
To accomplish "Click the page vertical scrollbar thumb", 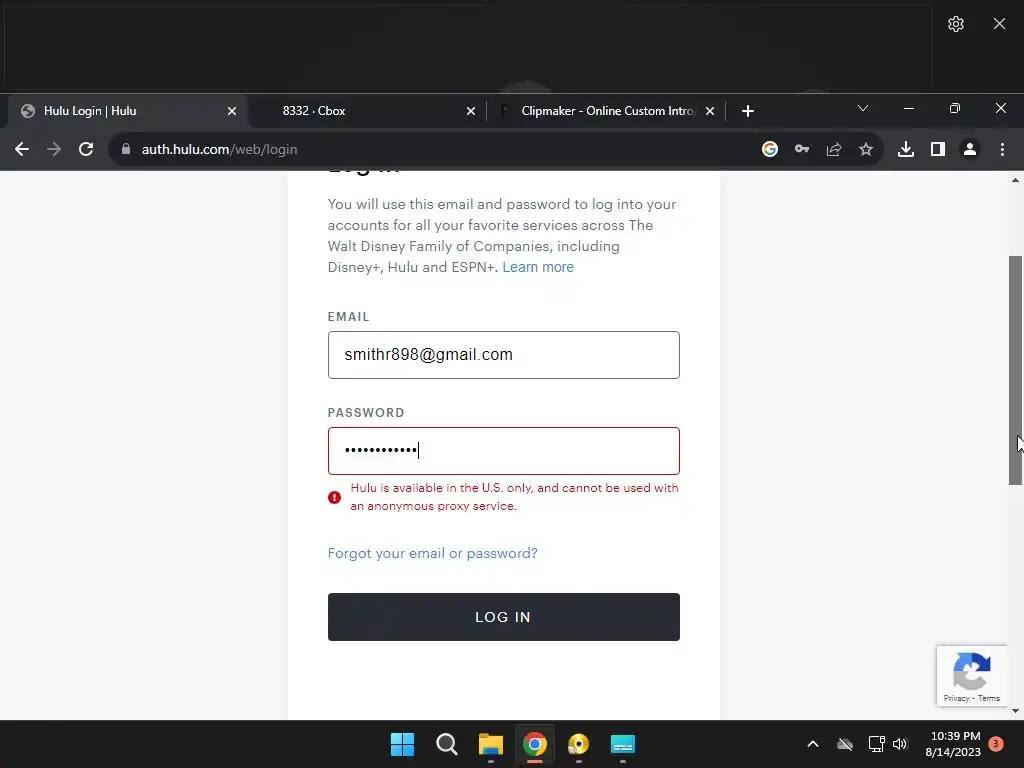I will coord(1016,370).
